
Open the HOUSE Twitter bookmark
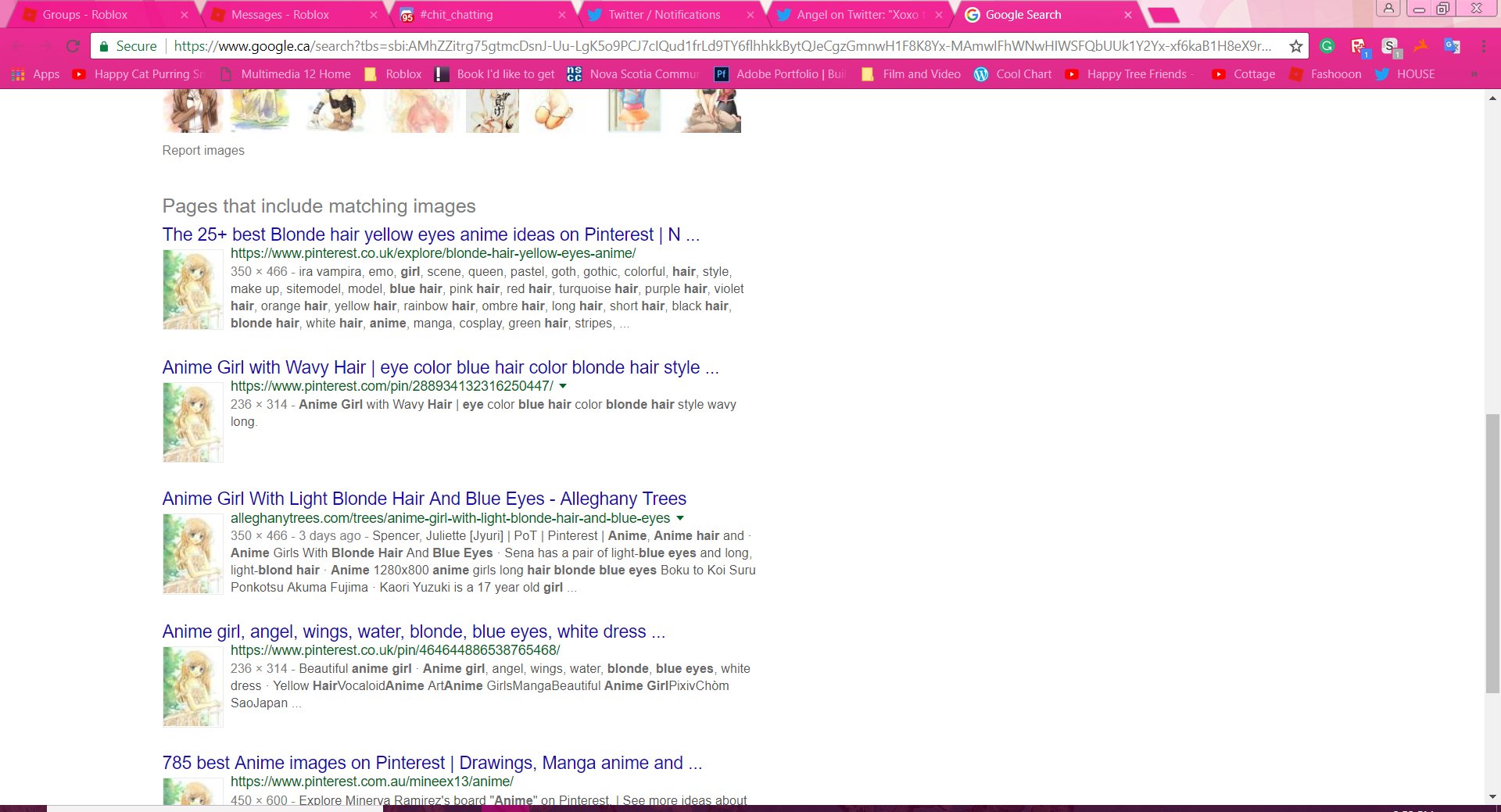[x=1405, y=74]
